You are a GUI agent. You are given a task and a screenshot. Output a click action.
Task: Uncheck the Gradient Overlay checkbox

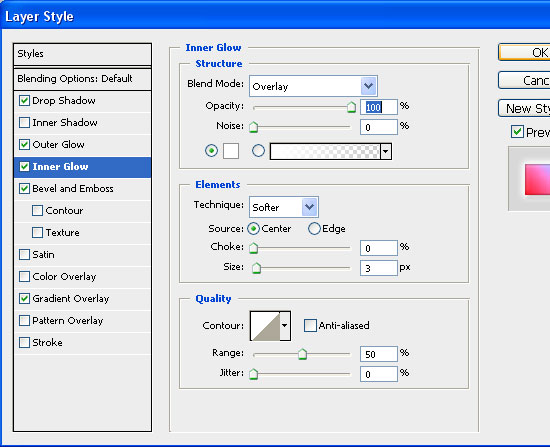pos(24,299)
